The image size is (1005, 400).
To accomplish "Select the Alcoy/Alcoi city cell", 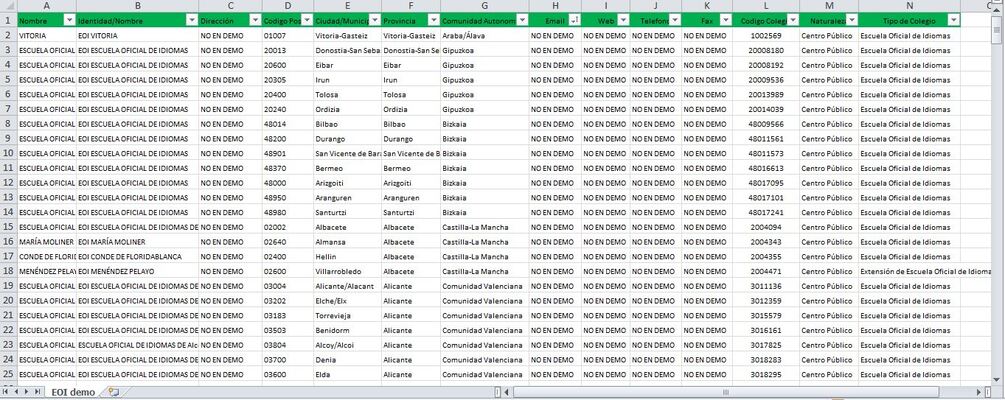I will pos(347,345).
